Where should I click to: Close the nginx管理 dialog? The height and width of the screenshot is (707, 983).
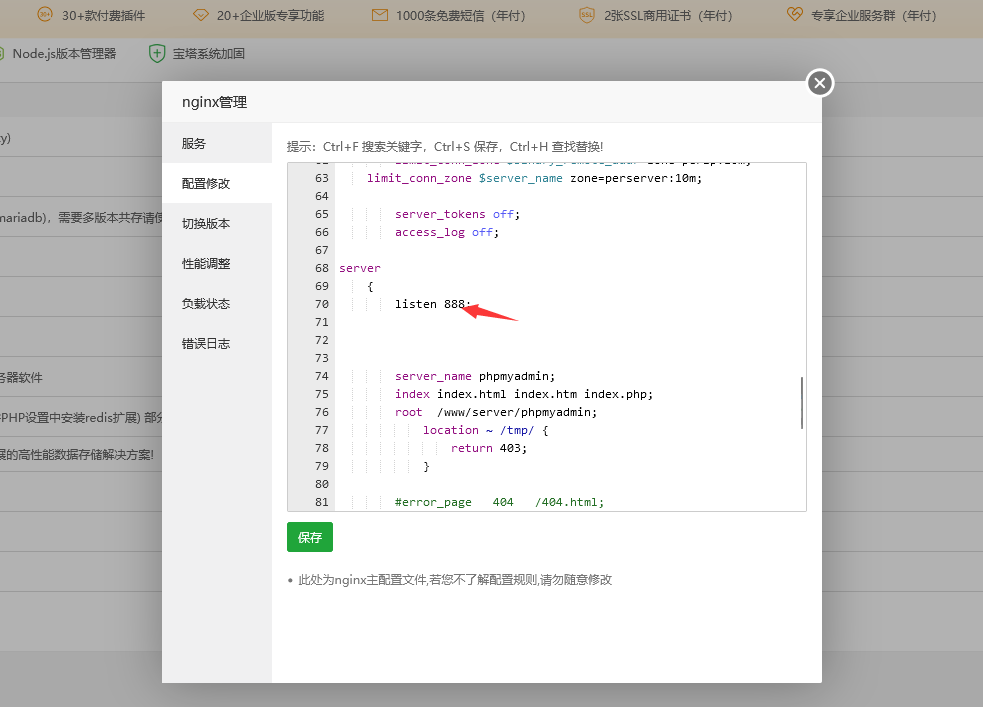pos(819,83)
